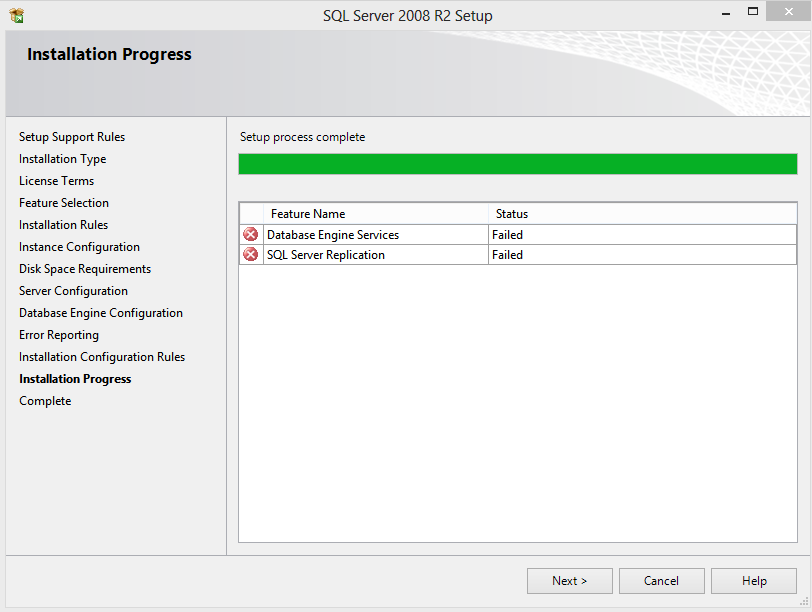Viewport: 812px width, 612px height.
Task: Select the Installation Rules step
Action: coord(63,225)
